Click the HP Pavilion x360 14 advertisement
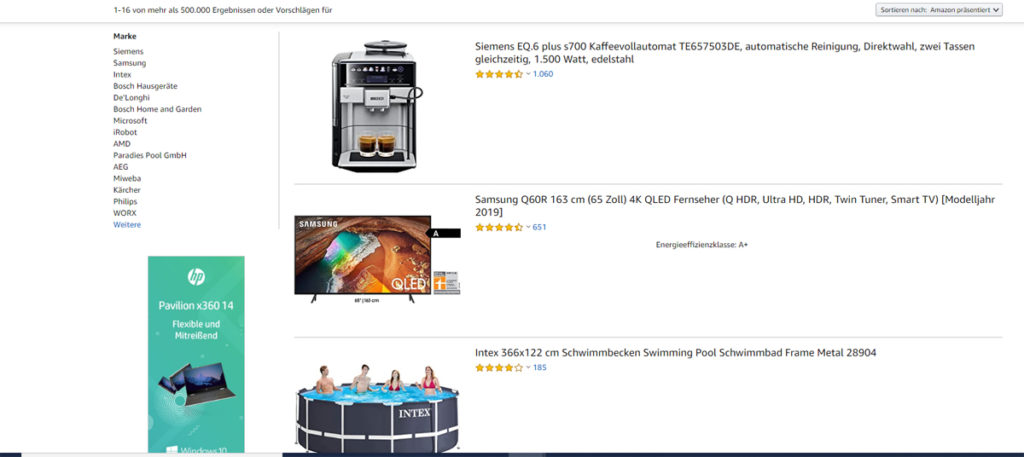Viewport: 1024px width, 457px height. [x=196, y=355]
